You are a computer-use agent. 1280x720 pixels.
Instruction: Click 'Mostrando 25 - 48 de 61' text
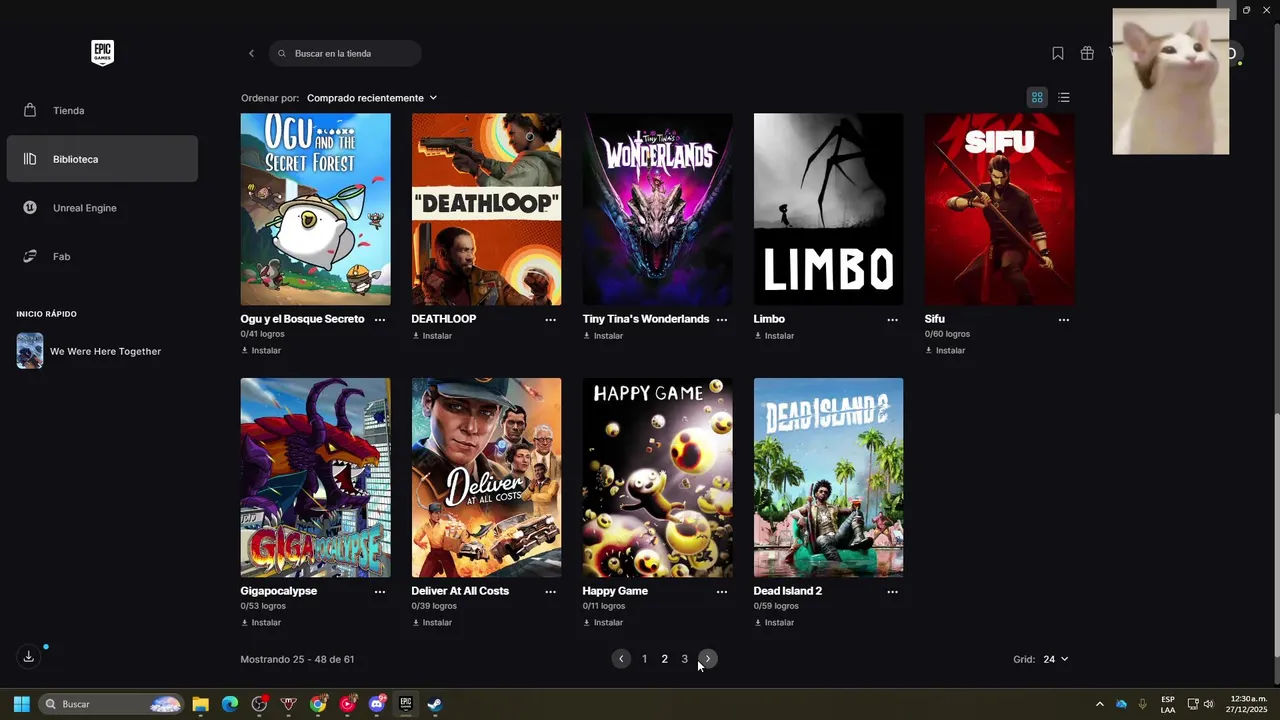pos(297,659)
